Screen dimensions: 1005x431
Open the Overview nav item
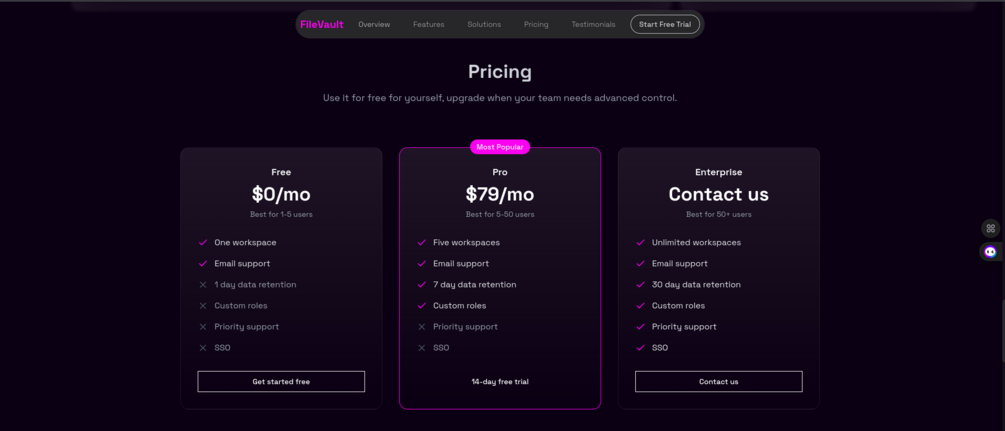click(x=374, y=24)
